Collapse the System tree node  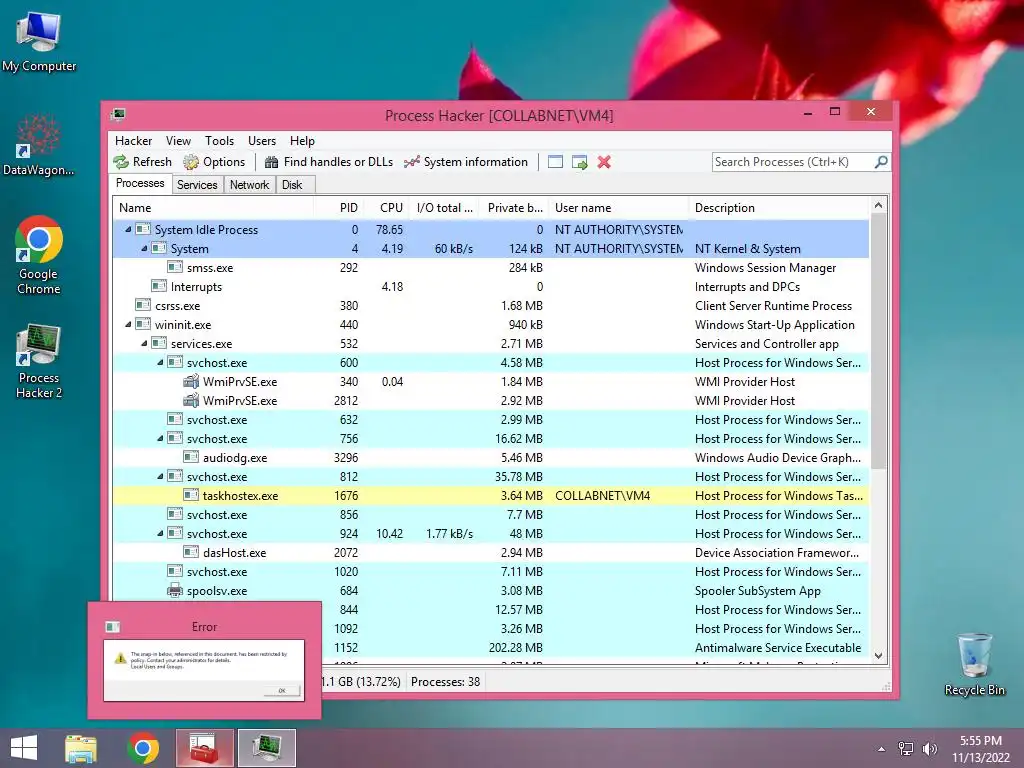coord(144,248)
